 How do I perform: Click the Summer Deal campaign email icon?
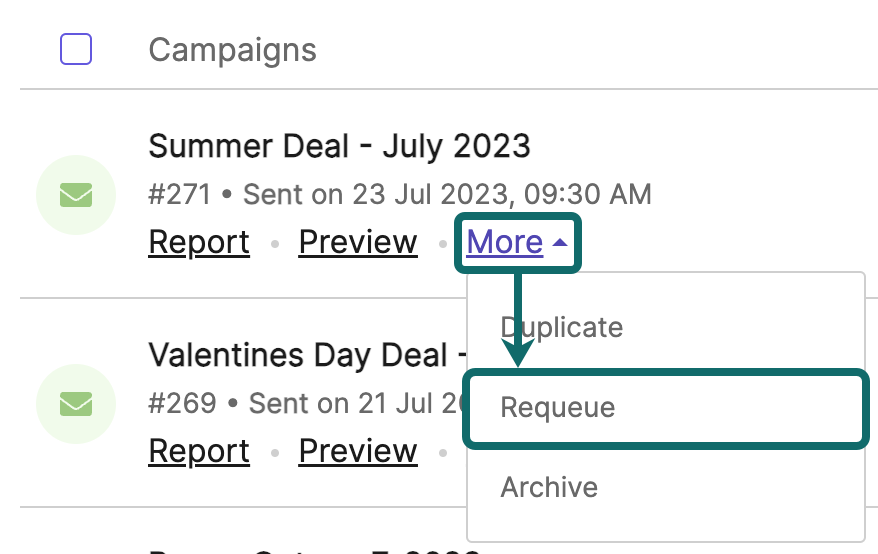coord(76,195)
